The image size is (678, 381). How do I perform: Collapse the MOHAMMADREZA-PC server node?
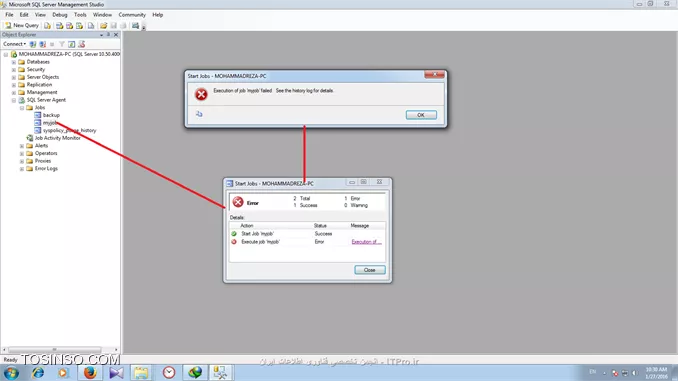(6, 54)
